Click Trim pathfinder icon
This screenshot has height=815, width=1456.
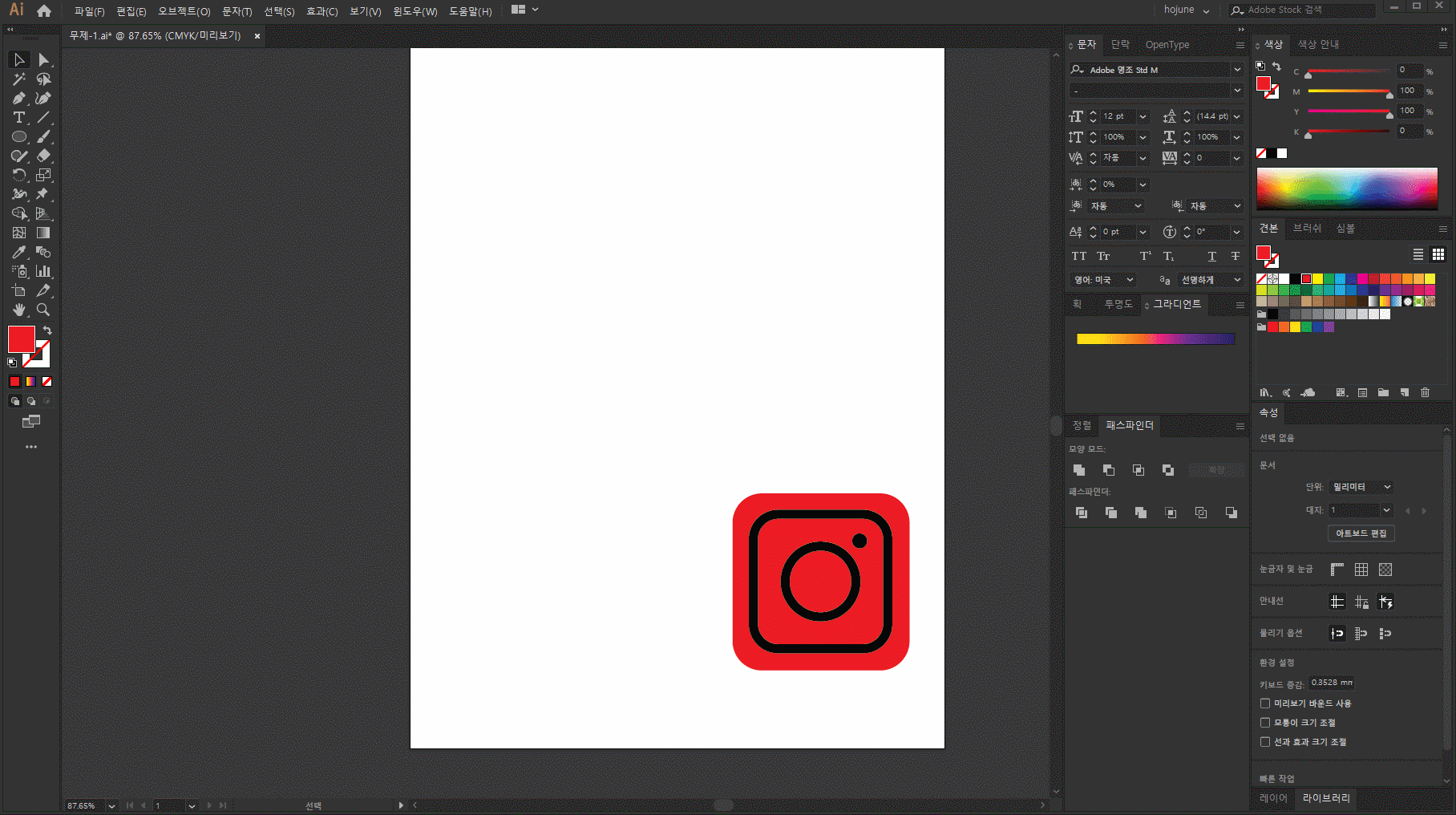(x=1111, y=513)
